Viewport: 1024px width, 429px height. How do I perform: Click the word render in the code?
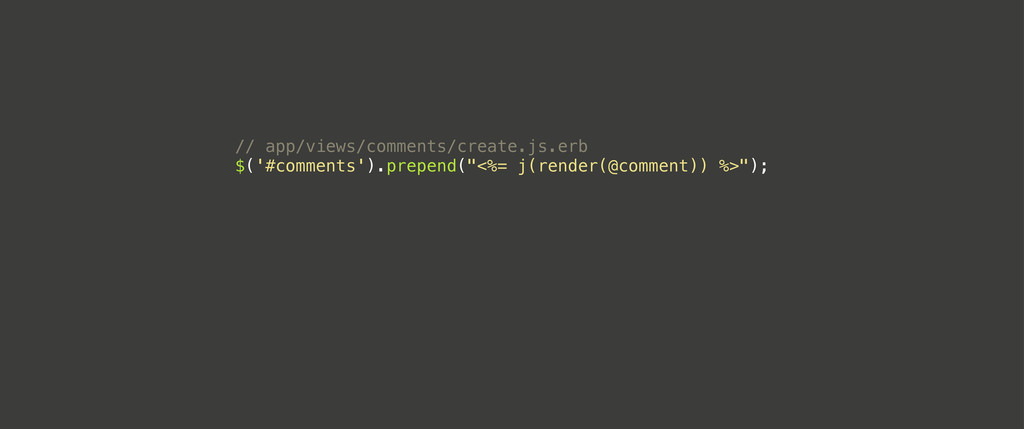click(x=568, y=166)
